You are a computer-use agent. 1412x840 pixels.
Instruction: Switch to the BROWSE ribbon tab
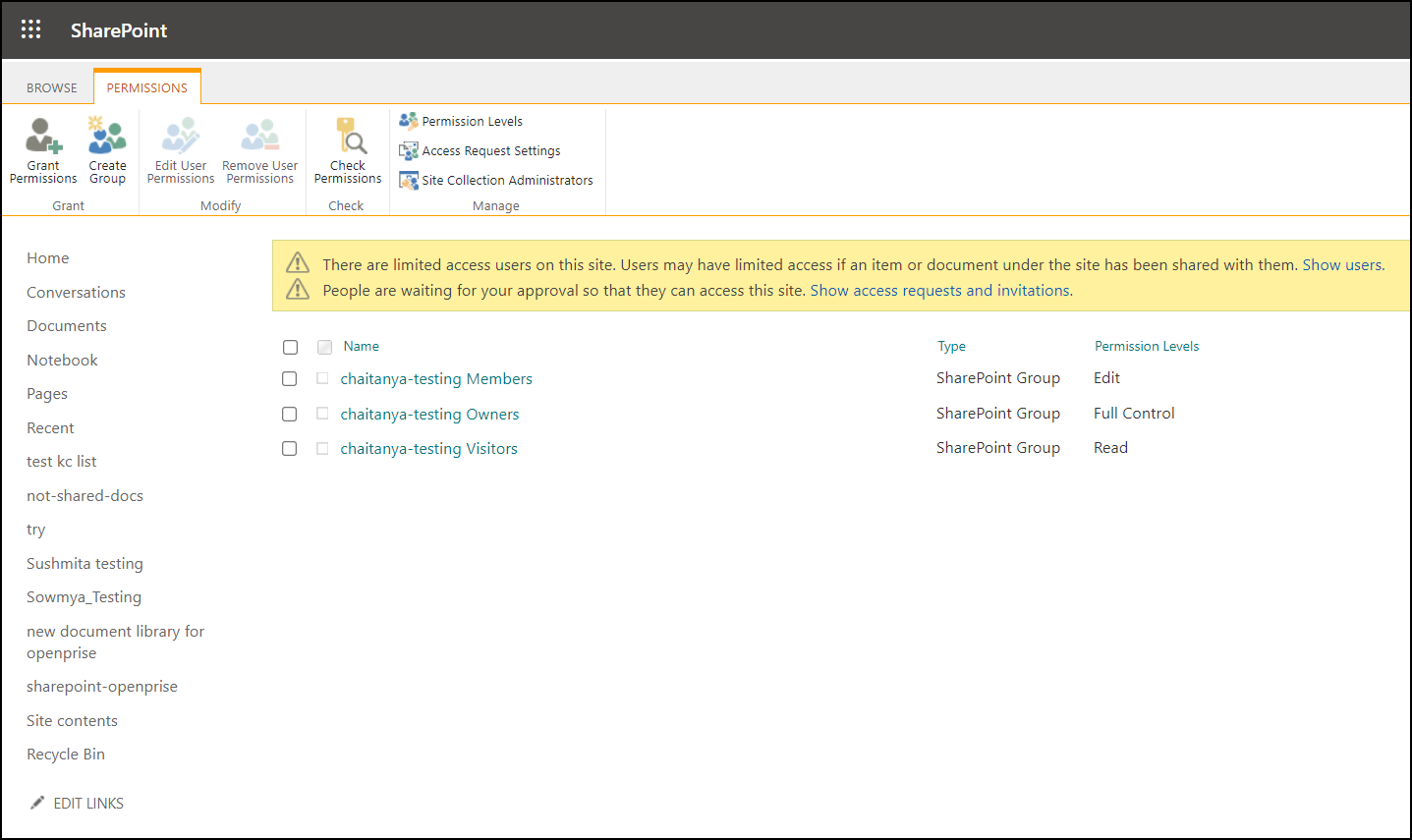pos(52,87)
